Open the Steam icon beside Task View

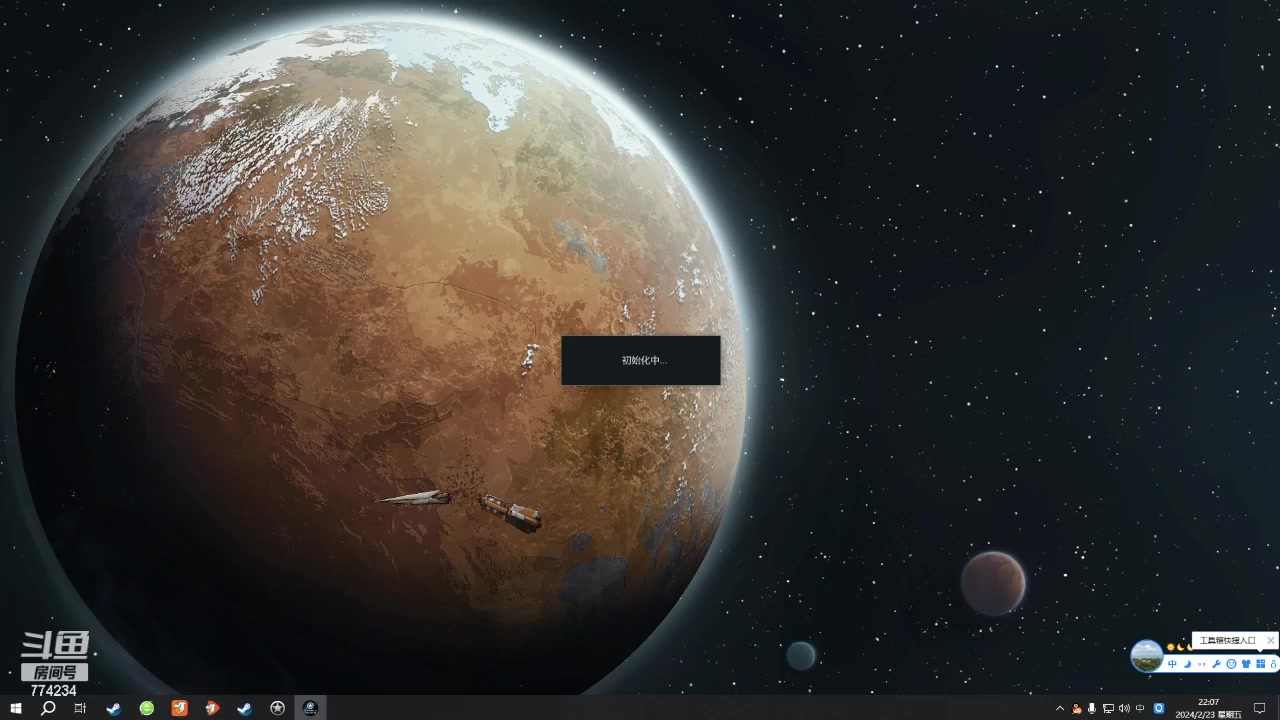[114, 708]
